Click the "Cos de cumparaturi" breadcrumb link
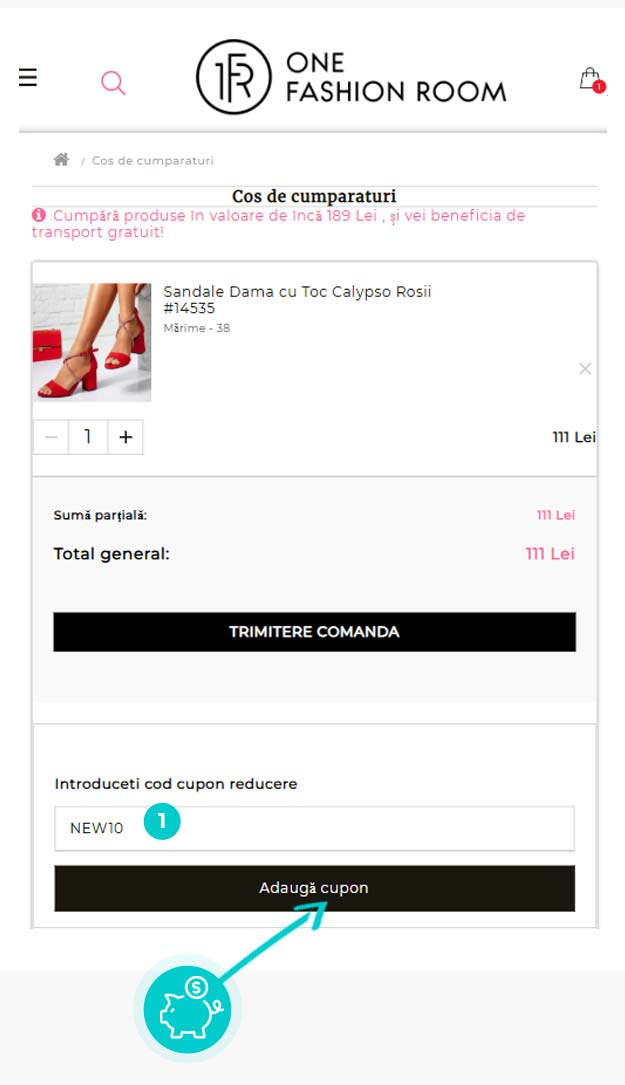 [x=152, y=161]
